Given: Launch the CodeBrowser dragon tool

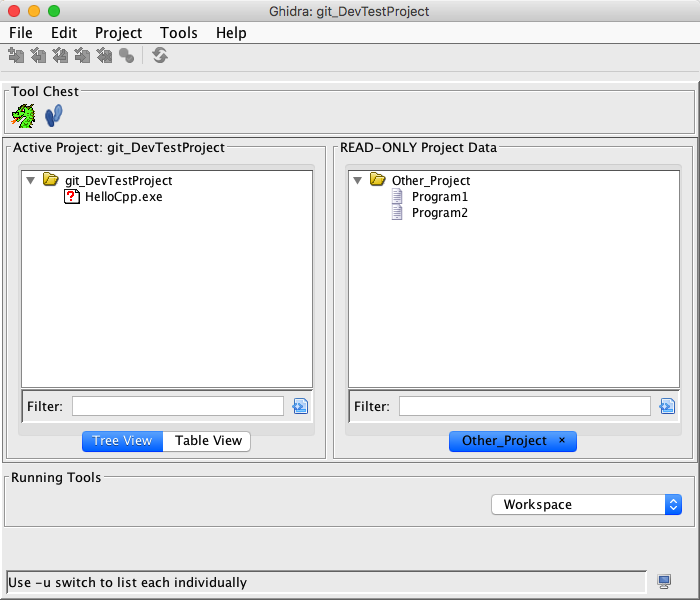Looking at the screenshot, I should tap(23, 117).
